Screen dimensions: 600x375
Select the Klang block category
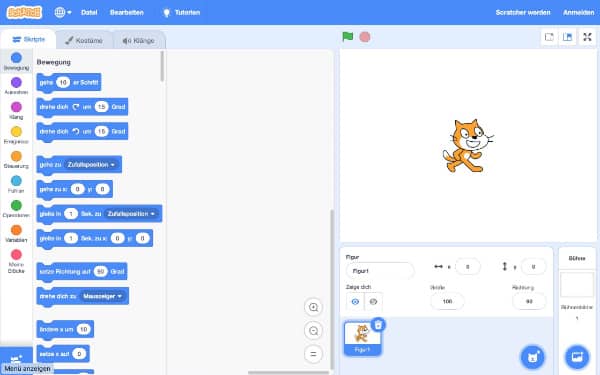click(x=16, y=111)
